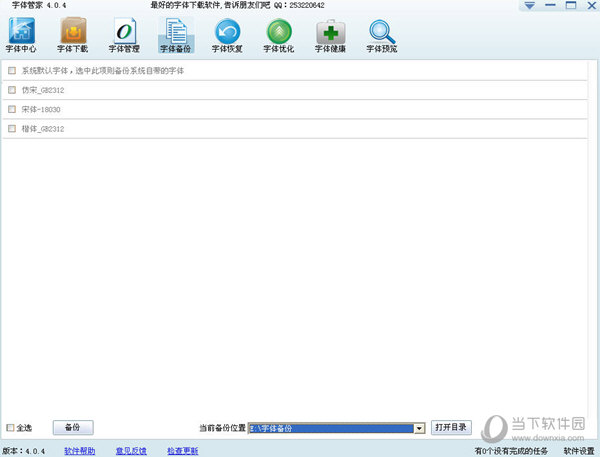Viewport: 600px width, 457px height.
Task: Click the 打开目录 button
Action: click(x=451, y=427)
